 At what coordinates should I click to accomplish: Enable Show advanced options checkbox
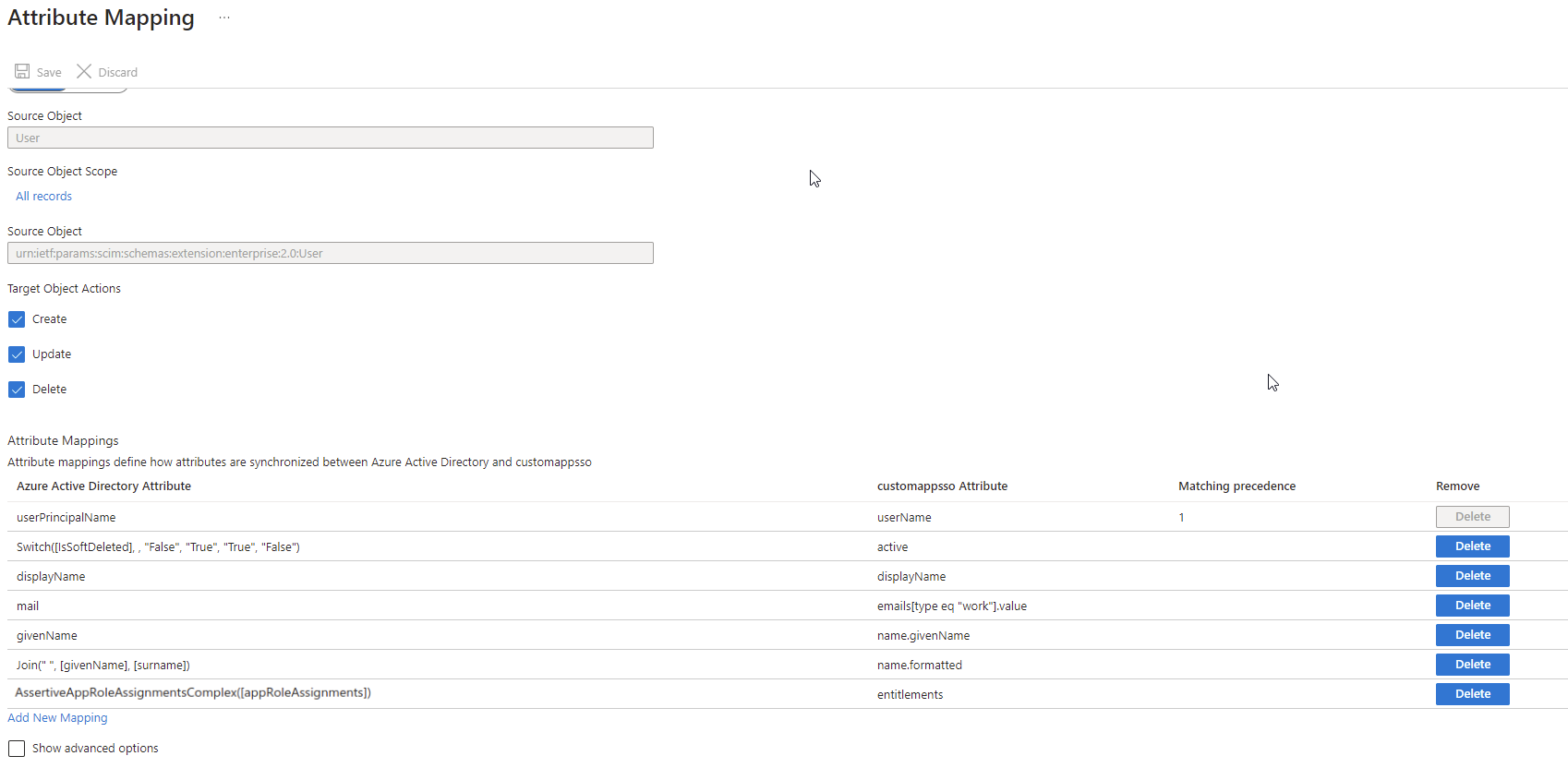pyautogui.click(x=17, y=749)
